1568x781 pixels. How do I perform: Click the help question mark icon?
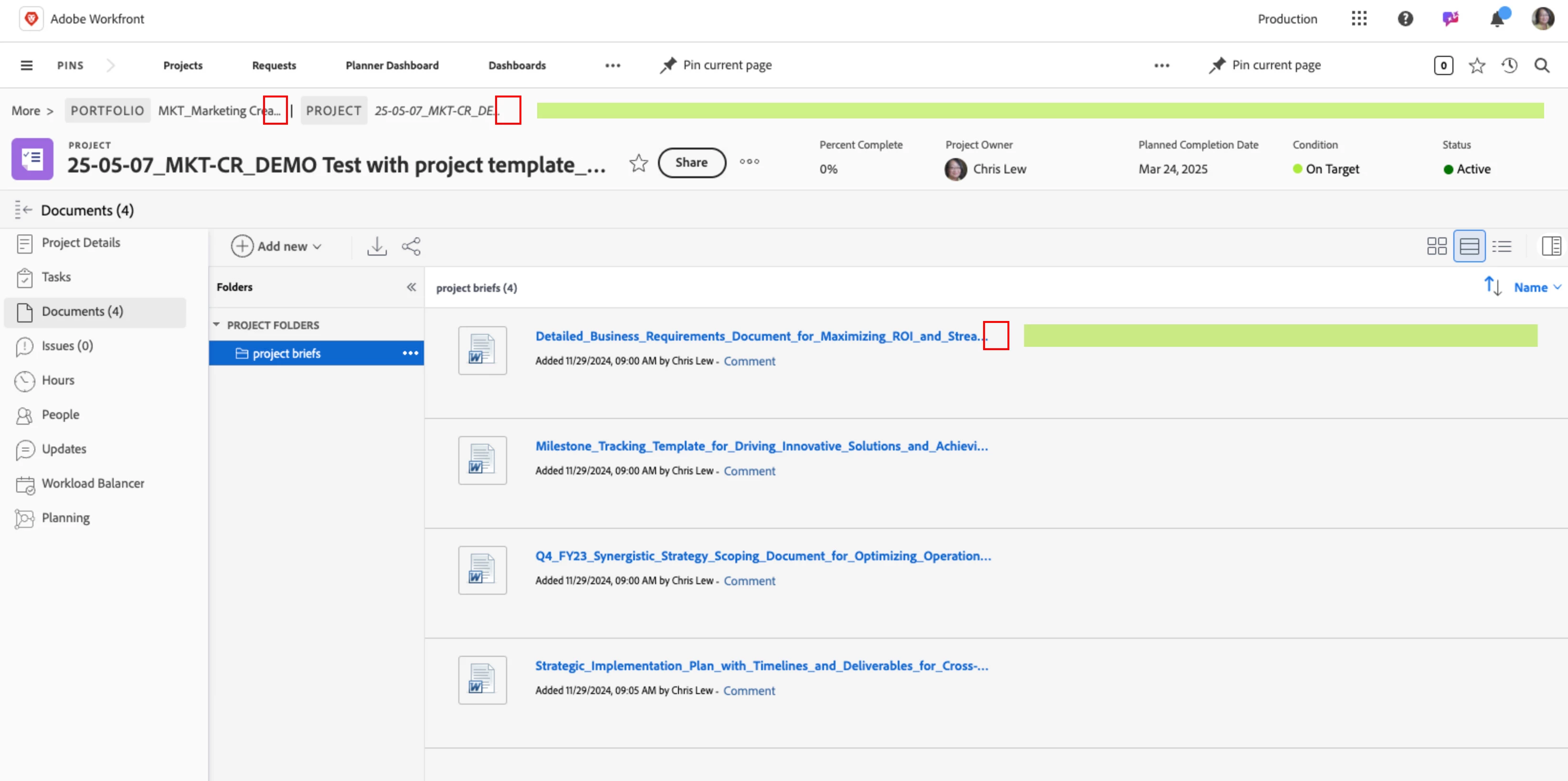[1405, 19]
